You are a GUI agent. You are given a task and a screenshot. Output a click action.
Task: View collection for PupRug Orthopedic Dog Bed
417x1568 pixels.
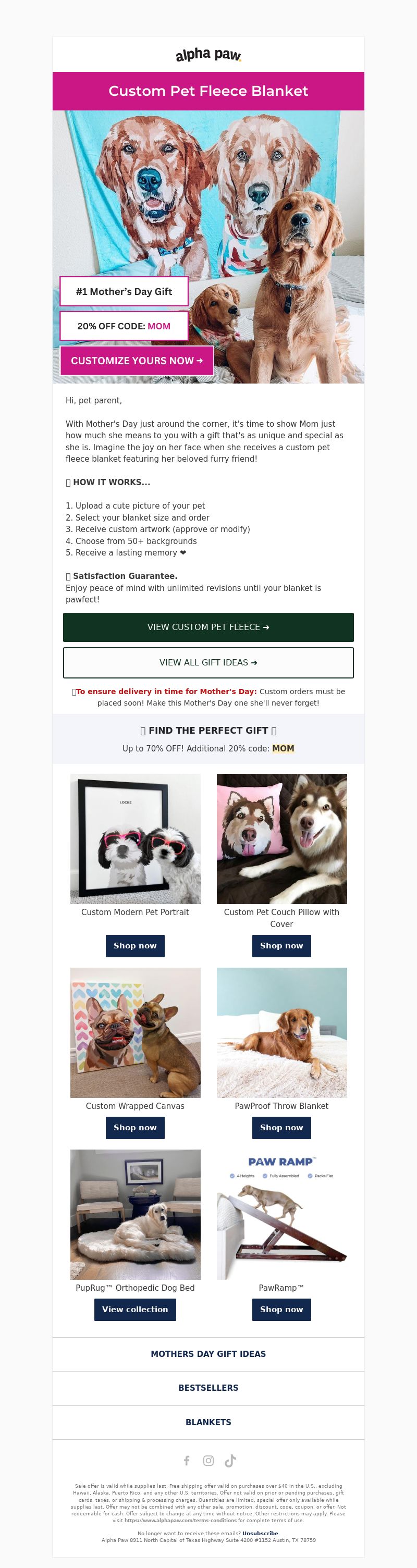[135, 1310]
